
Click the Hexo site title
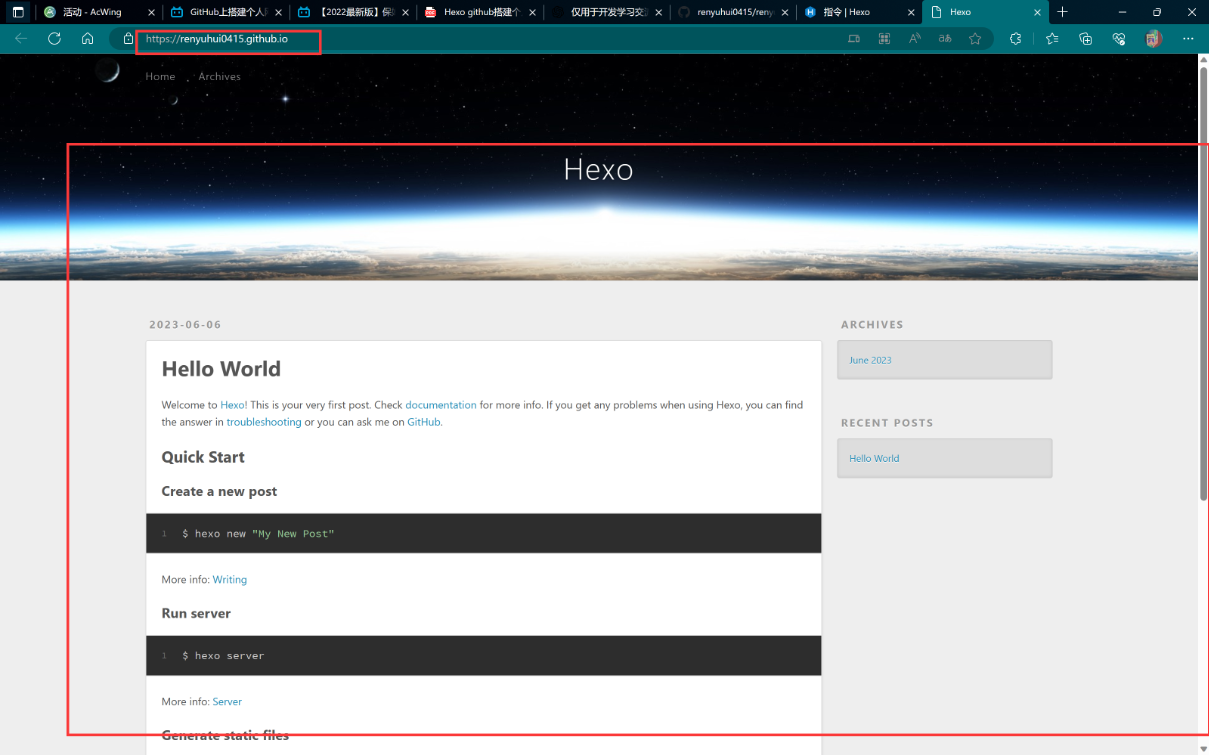pos(598,168)
